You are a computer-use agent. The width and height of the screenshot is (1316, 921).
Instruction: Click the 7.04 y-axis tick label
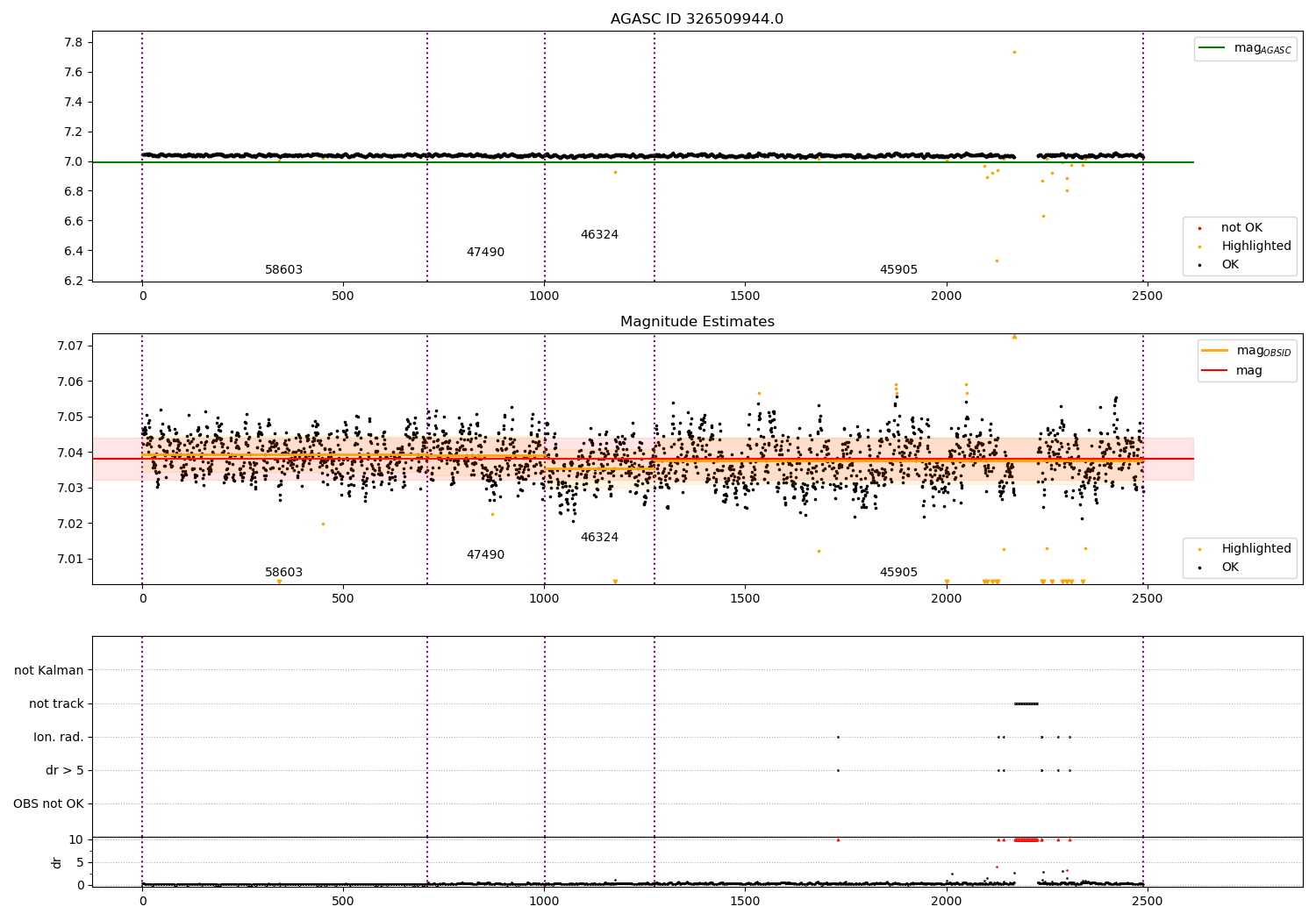click(x=69, y=453)
